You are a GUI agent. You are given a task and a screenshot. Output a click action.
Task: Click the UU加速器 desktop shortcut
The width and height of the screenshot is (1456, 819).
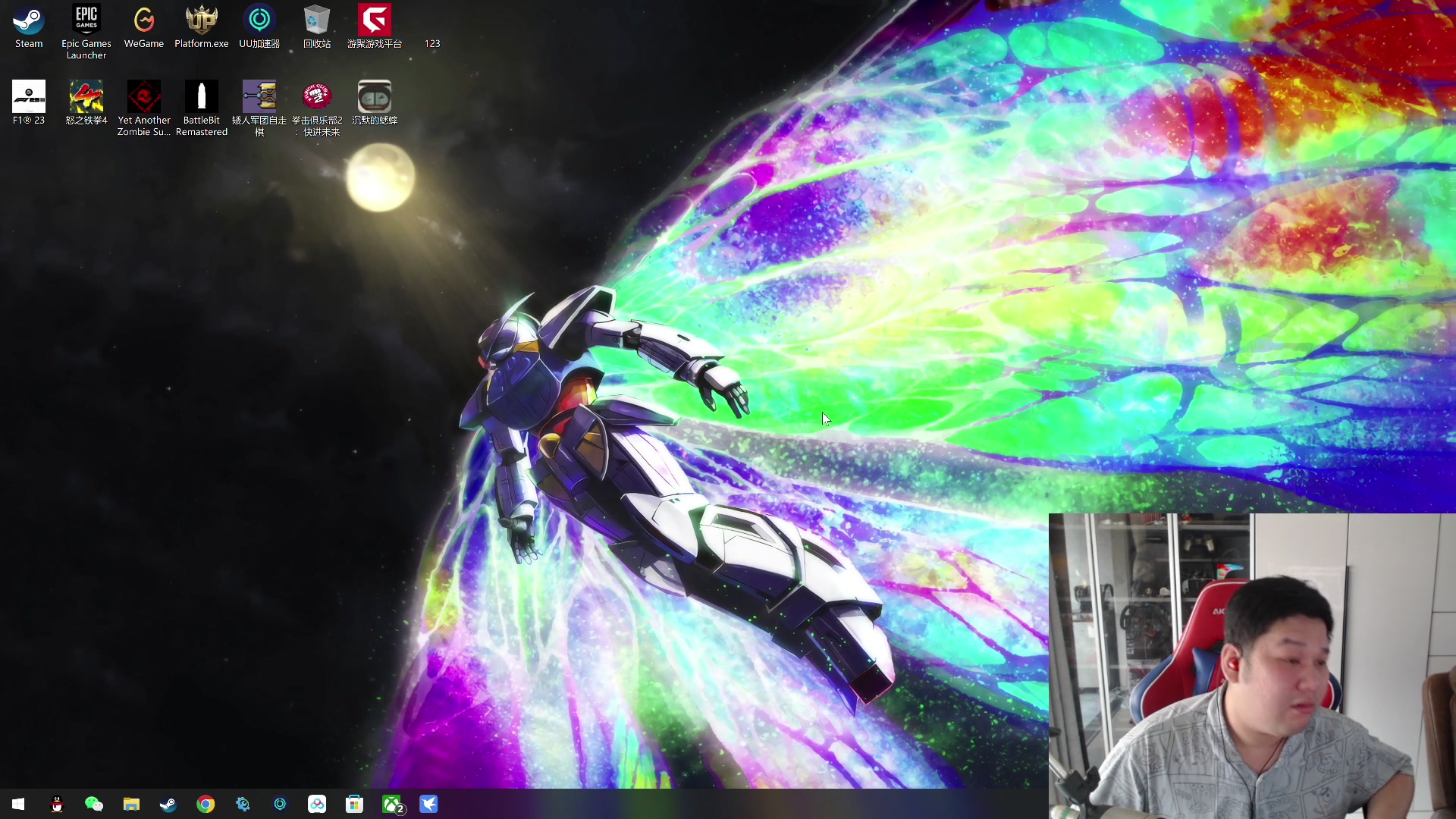(259, 27)
